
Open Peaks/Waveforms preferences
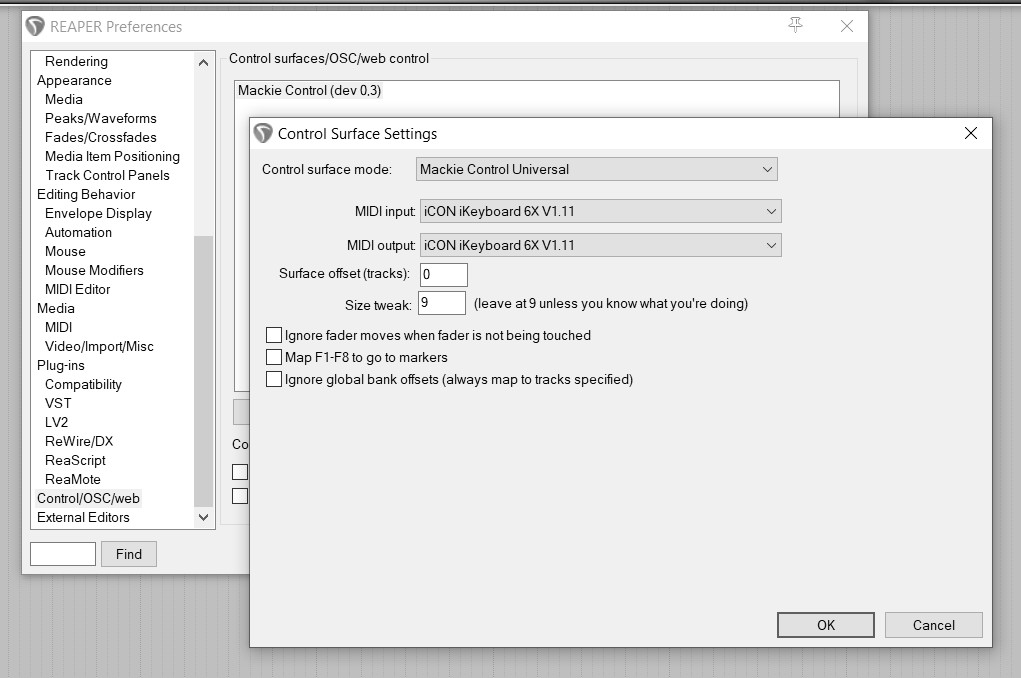[x=101, y=118]
